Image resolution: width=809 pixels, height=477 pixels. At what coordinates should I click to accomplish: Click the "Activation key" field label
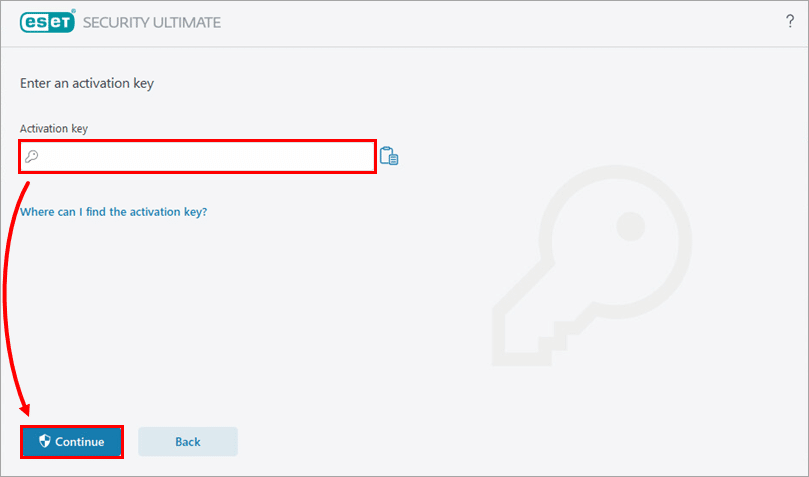click(55, 128)
